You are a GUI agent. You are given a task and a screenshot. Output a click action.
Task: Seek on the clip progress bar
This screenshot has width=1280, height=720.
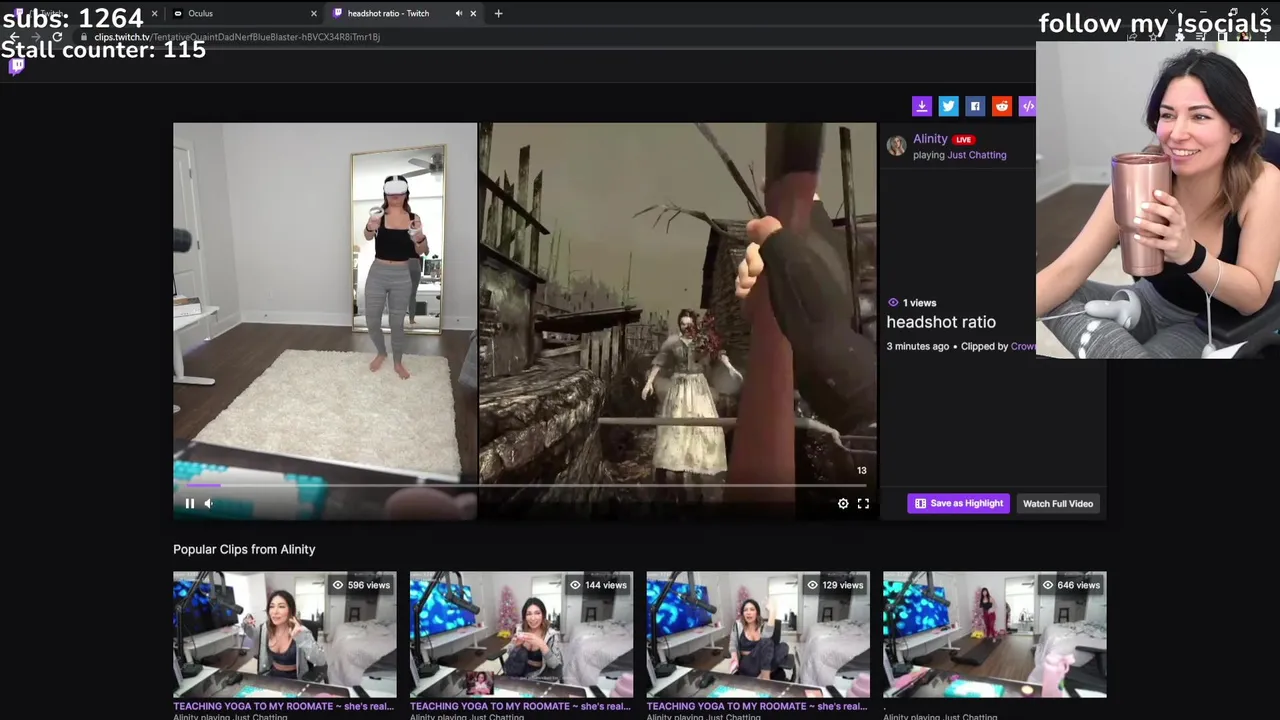tap(524, 486)
